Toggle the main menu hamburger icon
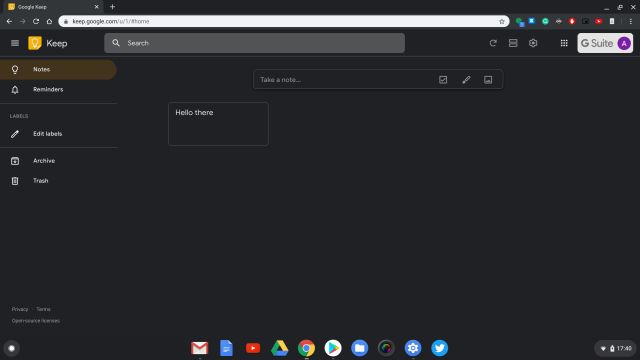 click(x=15, y=43)
